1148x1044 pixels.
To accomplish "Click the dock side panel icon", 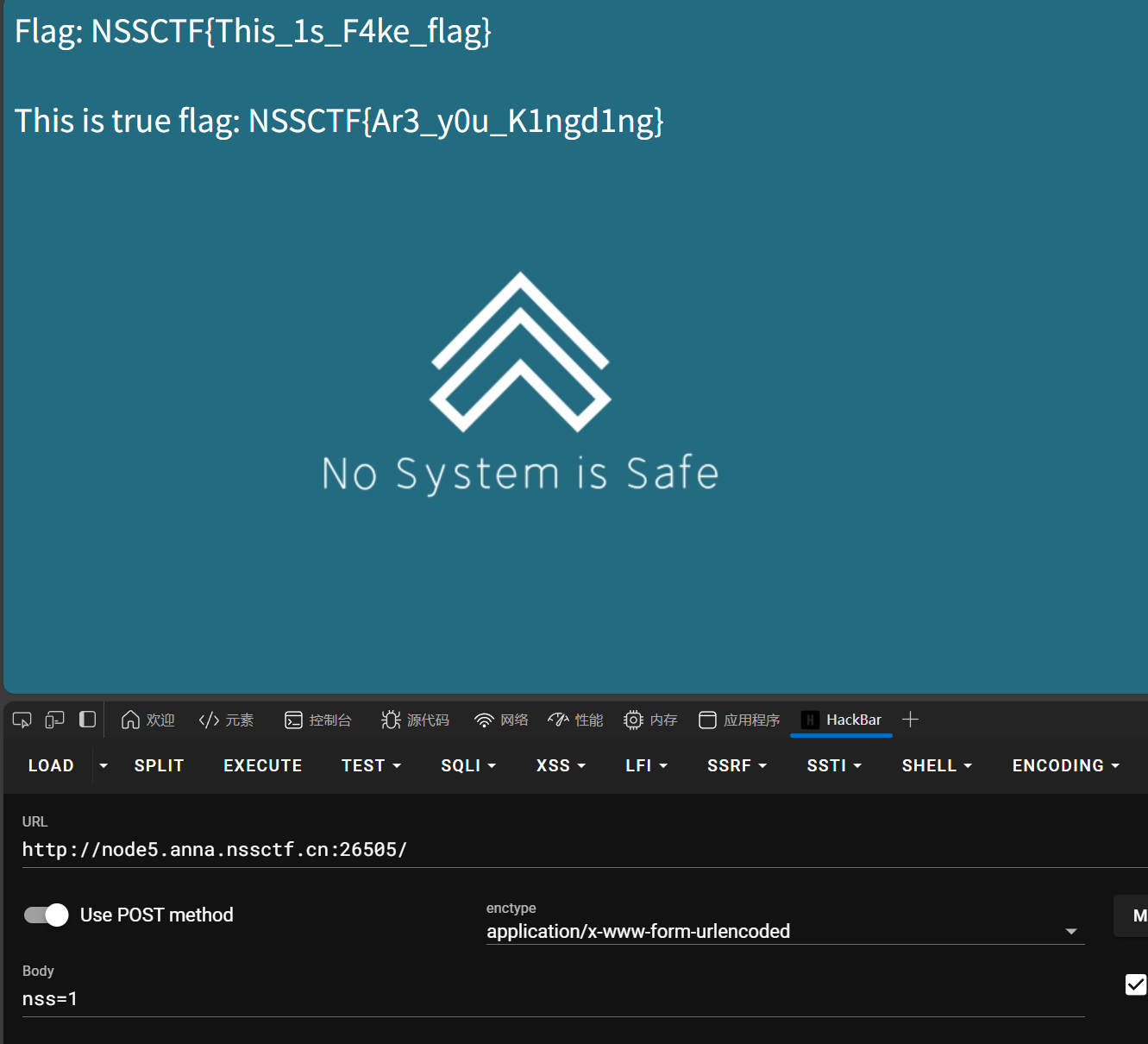I will [87, 720].
